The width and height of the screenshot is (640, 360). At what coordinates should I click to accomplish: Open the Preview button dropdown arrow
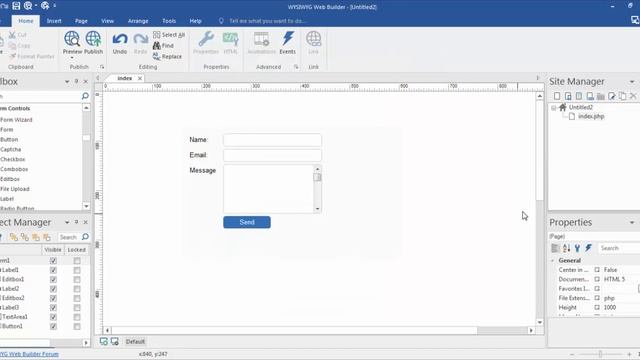[x=72, y=58]
